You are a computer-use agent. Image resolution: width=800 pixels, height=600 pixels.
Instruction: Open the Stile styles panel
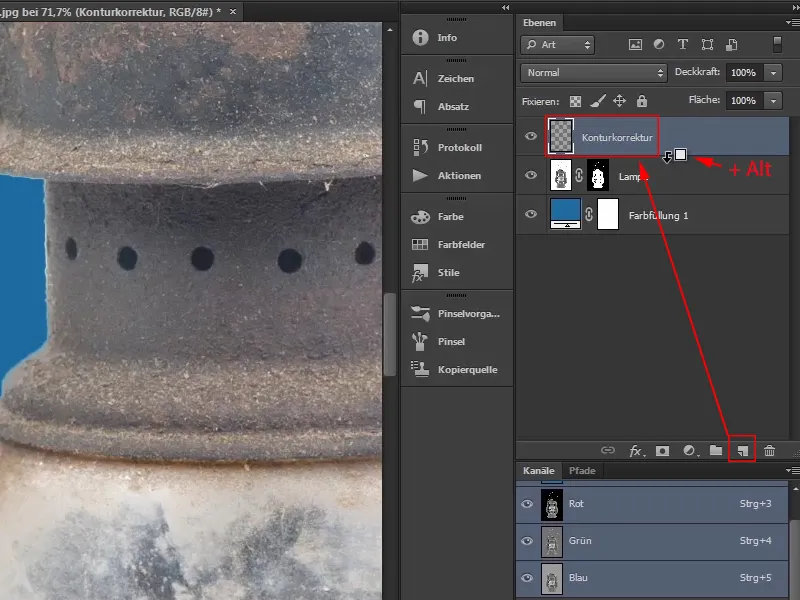point(435,273)
